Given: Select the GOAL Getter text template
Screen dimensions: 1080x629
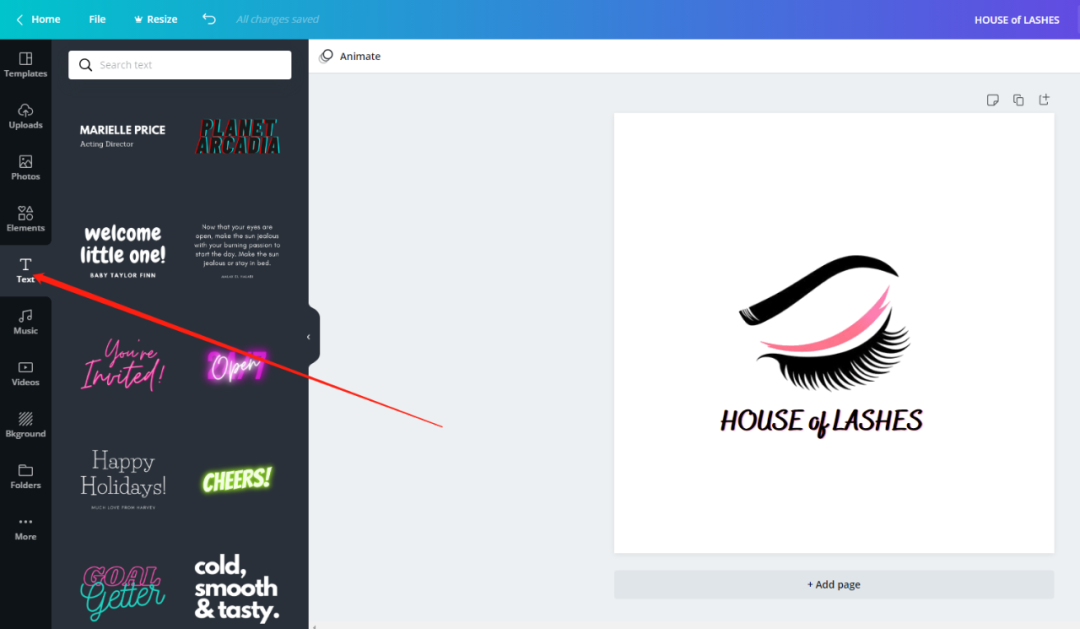Looking at the screenshot, I should [123, 592].
